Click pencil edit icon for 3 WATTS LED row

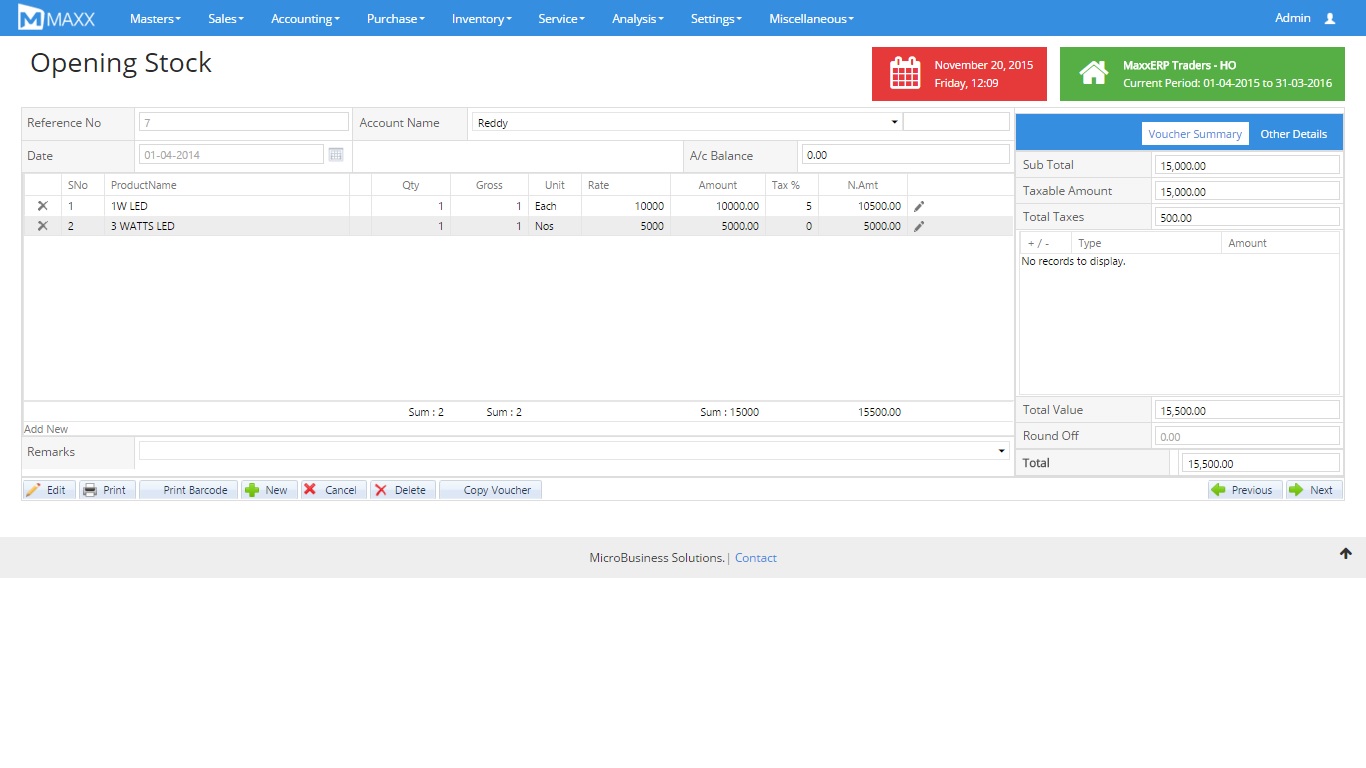(x=919, y=226)
